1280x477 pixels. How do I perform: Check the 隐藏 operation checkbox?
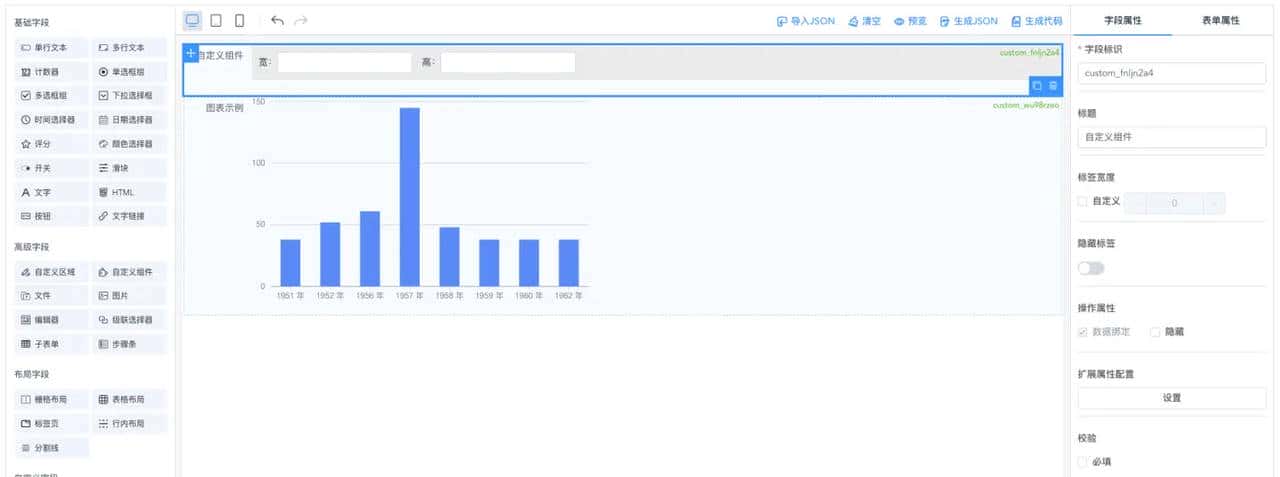click(1155, 331)
